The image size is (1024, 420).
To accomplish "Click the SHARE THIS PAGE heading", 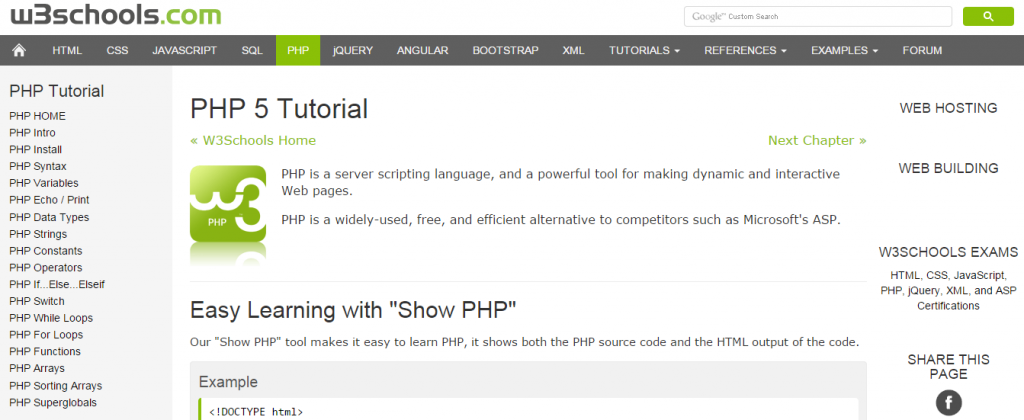I will coord(948,366).
